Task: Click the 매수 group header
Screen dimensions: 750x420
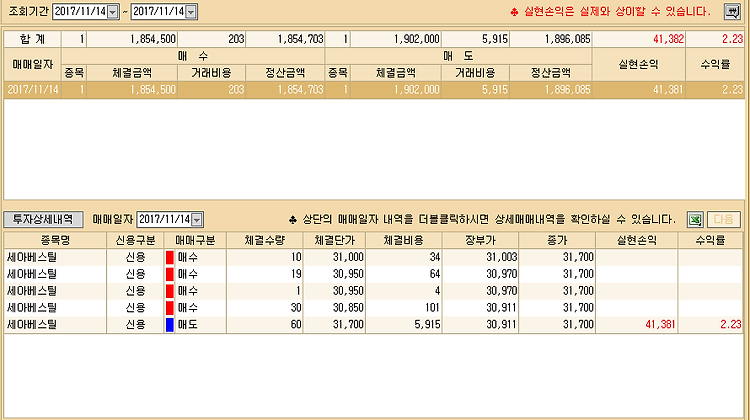Action: [193, 56]
